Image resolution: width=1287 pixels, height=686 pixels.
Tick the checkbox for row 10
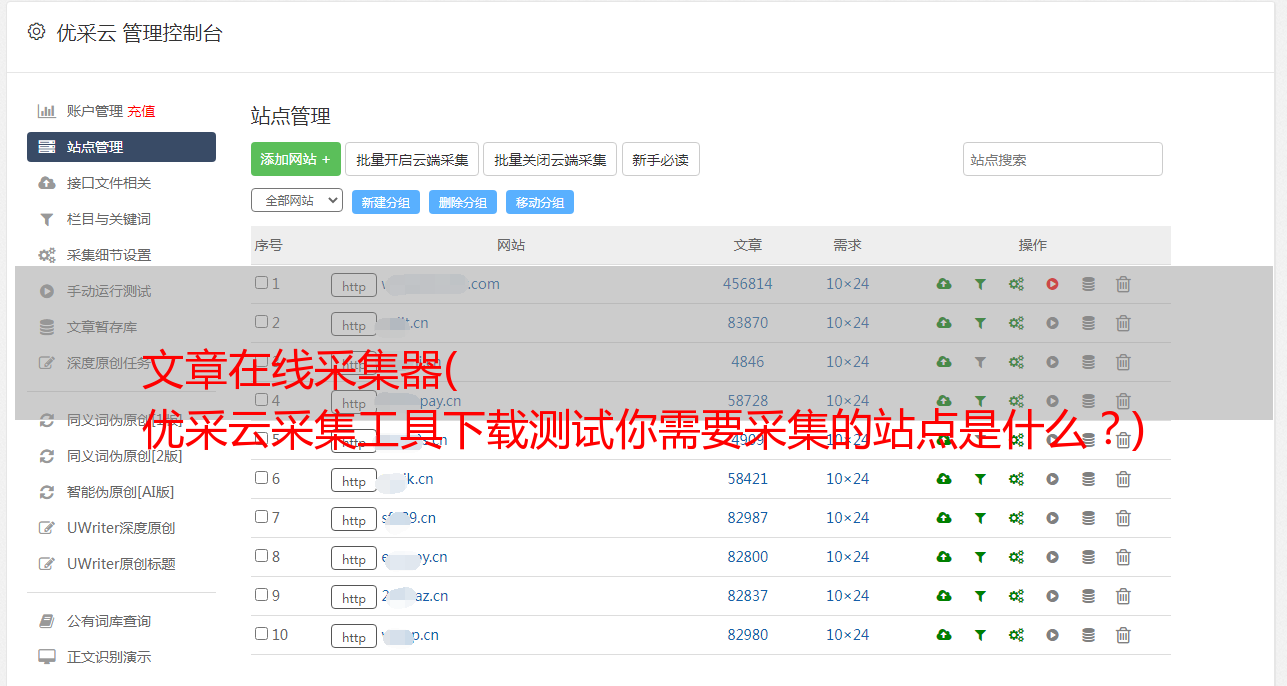pos(261,634)
